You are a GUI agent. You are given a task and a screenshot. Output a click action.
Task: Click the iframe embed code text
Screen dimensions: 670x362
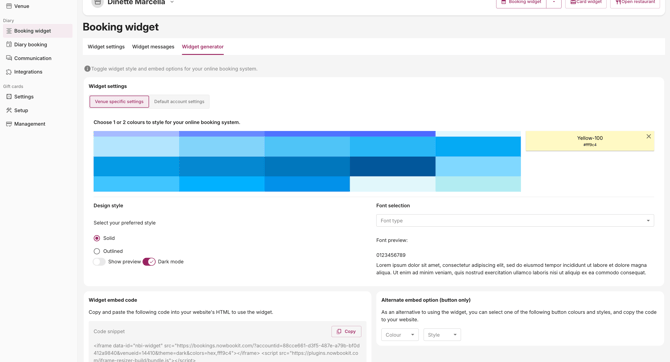coord(227,353)
